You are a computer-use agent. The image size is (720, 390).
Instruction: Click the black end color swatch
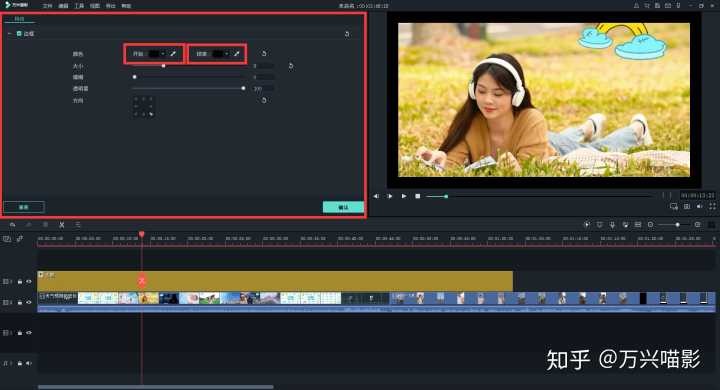[x=218, y=54]
